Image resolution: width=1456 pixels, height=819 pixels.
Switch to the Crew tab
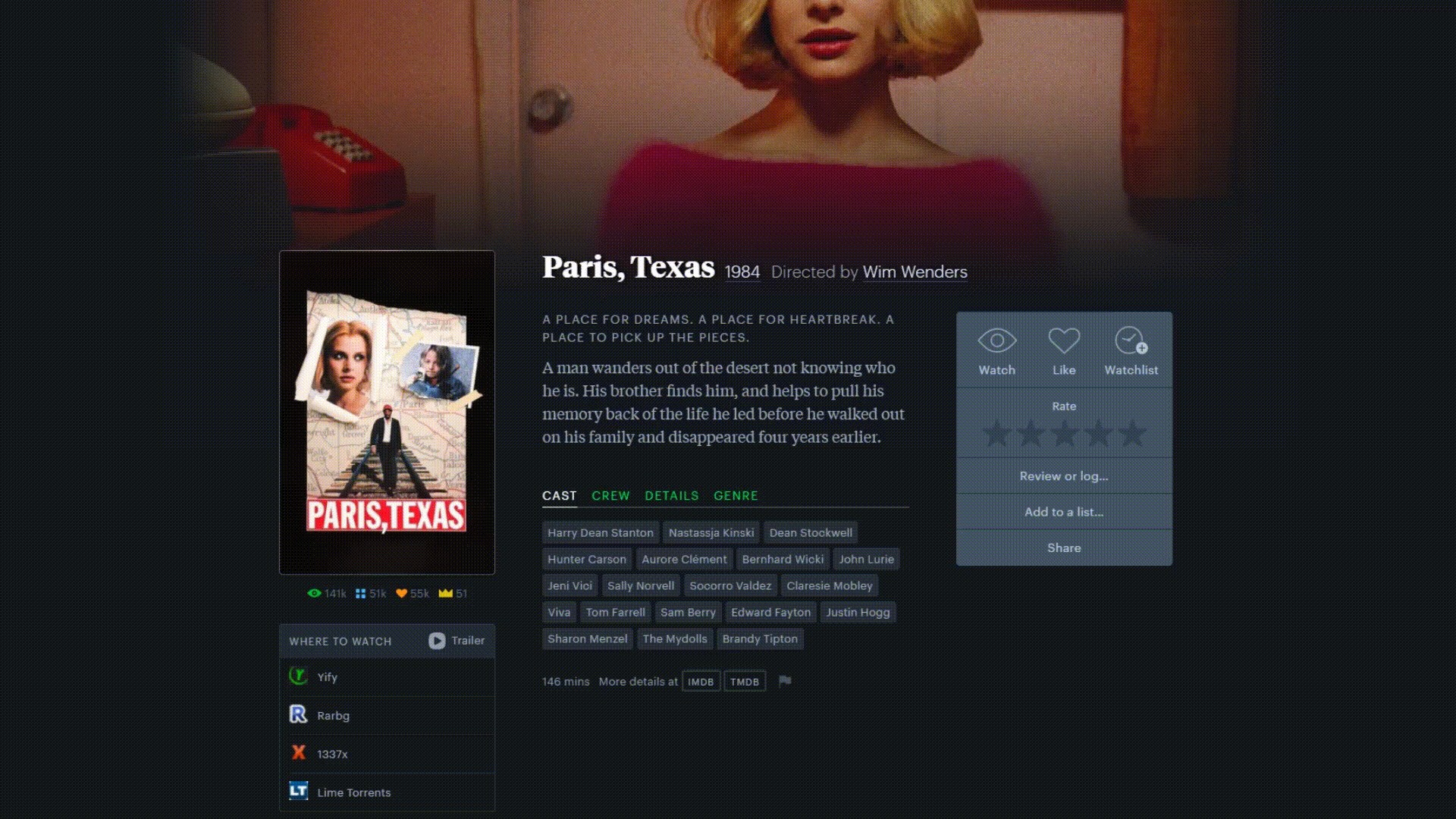point(610,496)
